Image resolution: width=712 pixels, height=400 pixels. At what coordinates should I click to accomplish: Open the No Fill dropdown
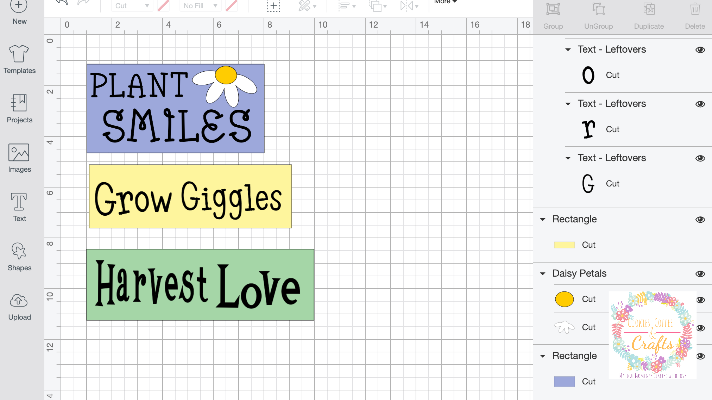(200, 5)
